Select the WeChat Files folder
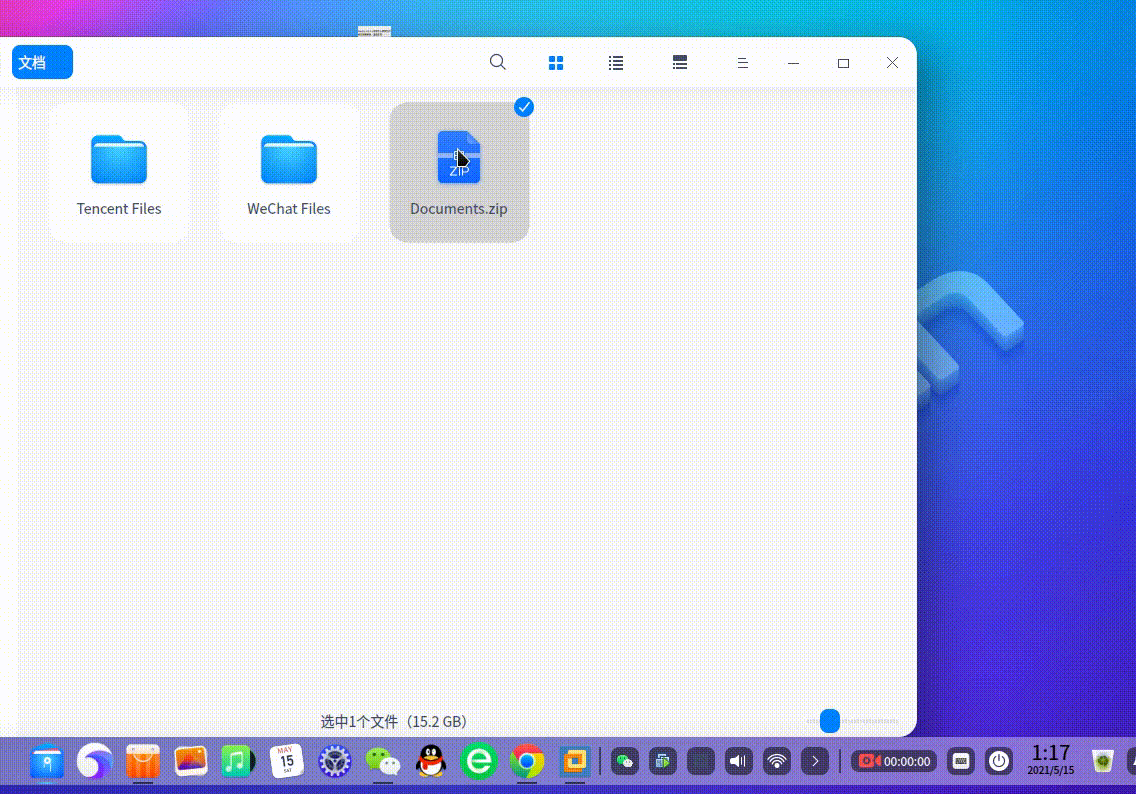1136x794 pixels. point(289,172)
